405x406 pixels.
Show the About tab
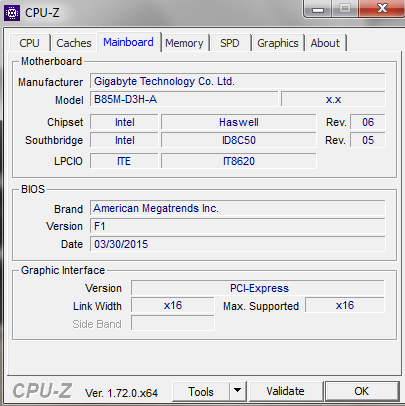coord(325,43)
